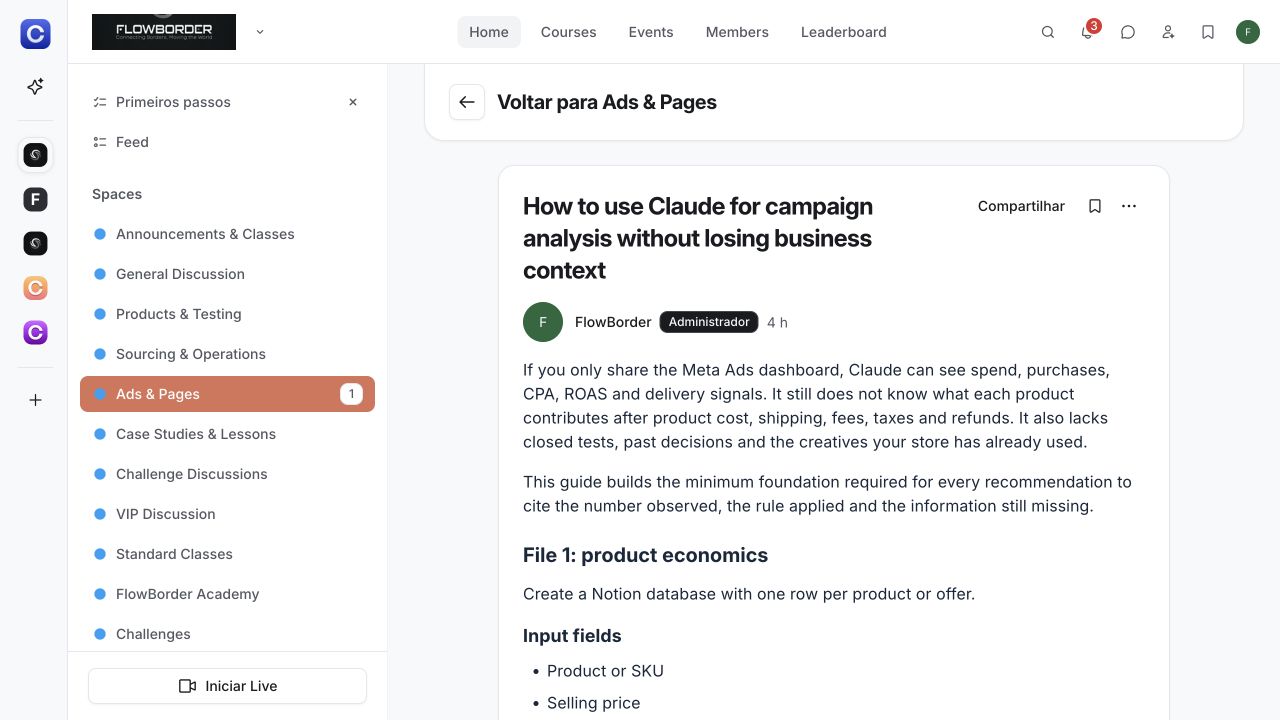The width and height of the screenshot is (1280, 720).
Task: Open the sparkle AI assistant icon
Action: (35, 87)
